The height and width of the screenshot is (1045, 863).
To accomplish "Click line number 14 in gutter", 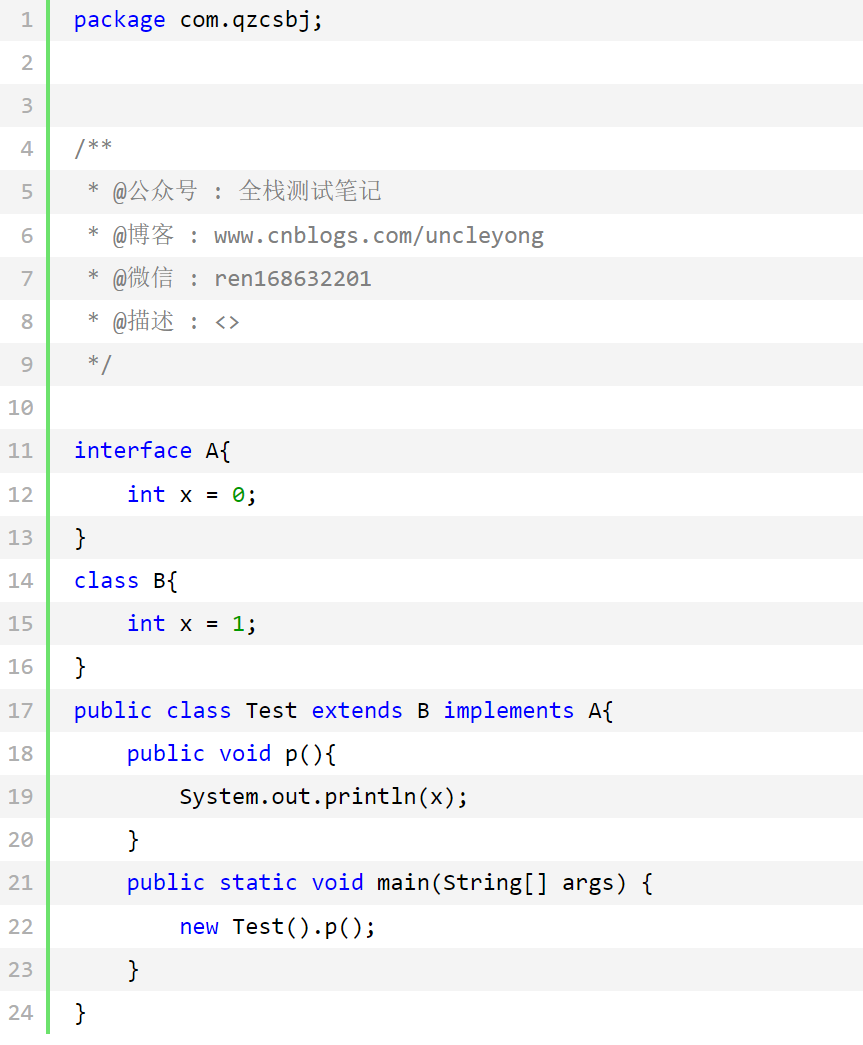I will (21, 580).
